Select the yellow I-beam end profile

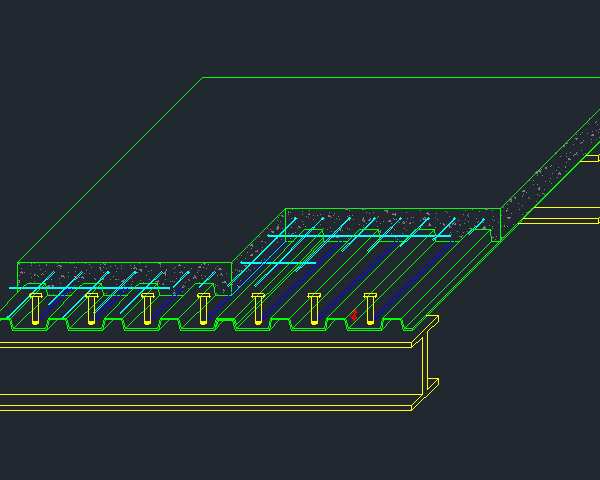click(x=425, y=363)
